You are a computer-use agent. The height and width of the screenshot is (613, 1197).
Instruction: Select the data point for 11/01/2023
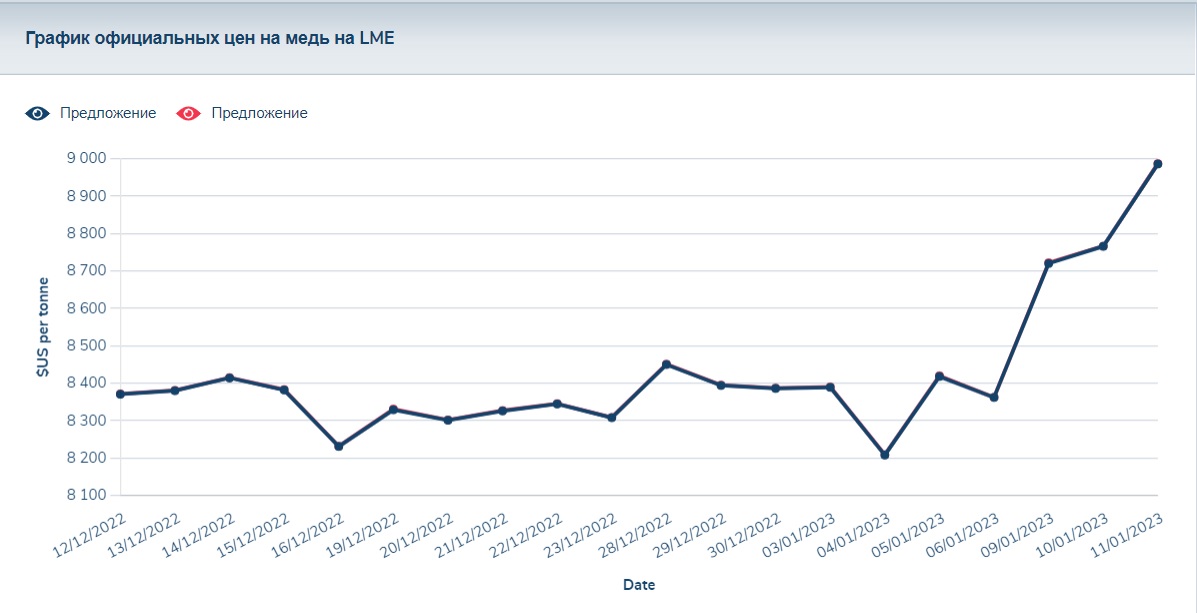(x=1157, y=164)
